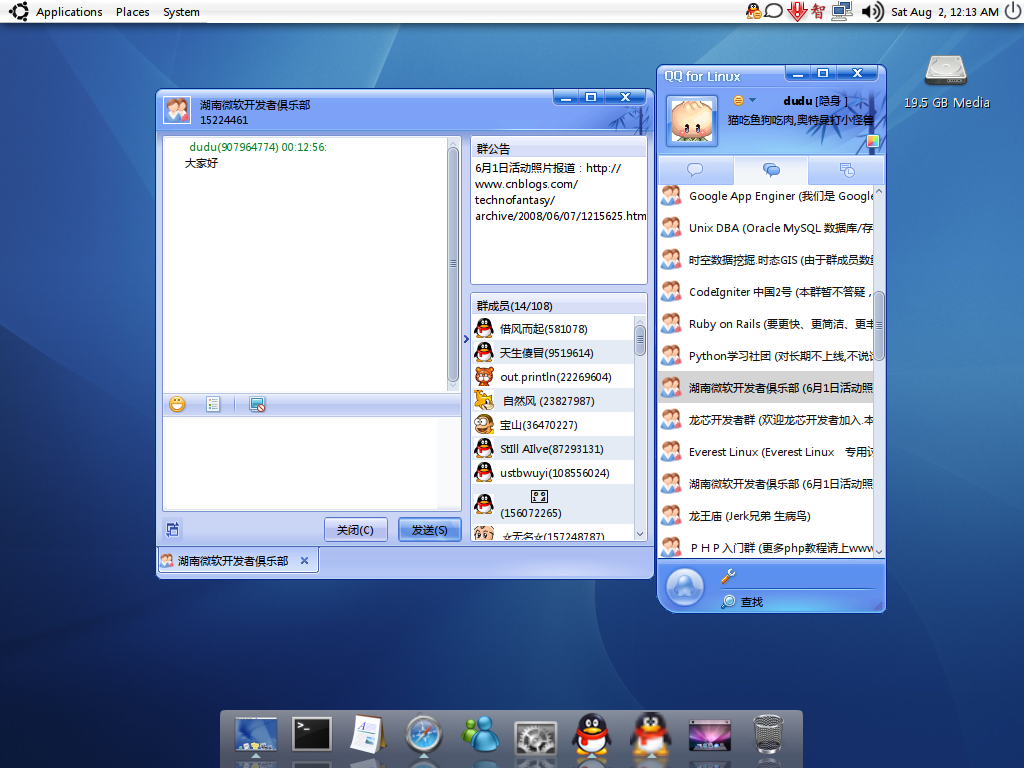Click the group list scroll-down arrow in QQ panel
Image resolution: width=1024 pixels, height=768 pixels.
[x=879, y=551]
